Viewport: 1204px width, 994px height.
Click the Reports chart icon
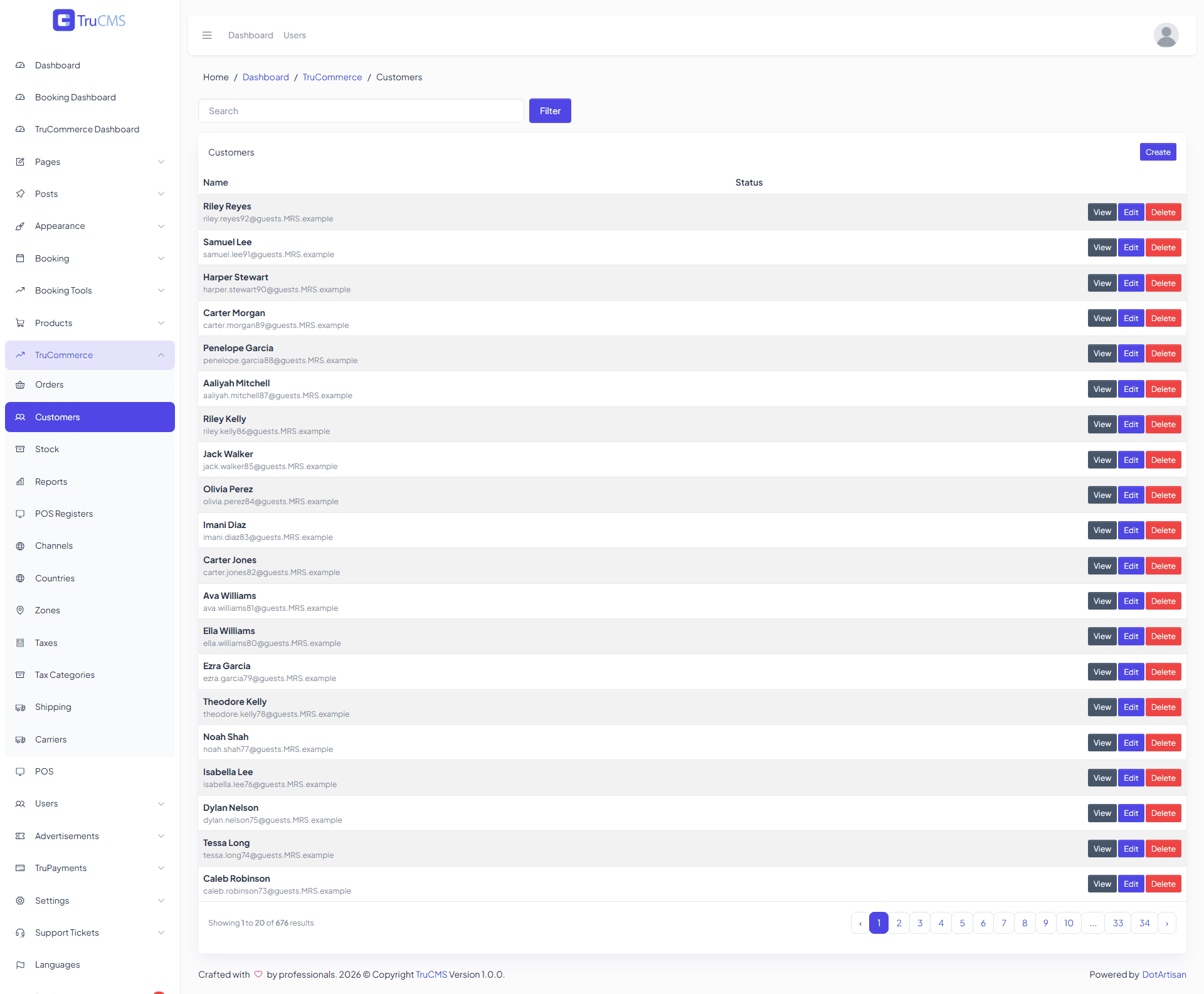[x=20, y=482]
